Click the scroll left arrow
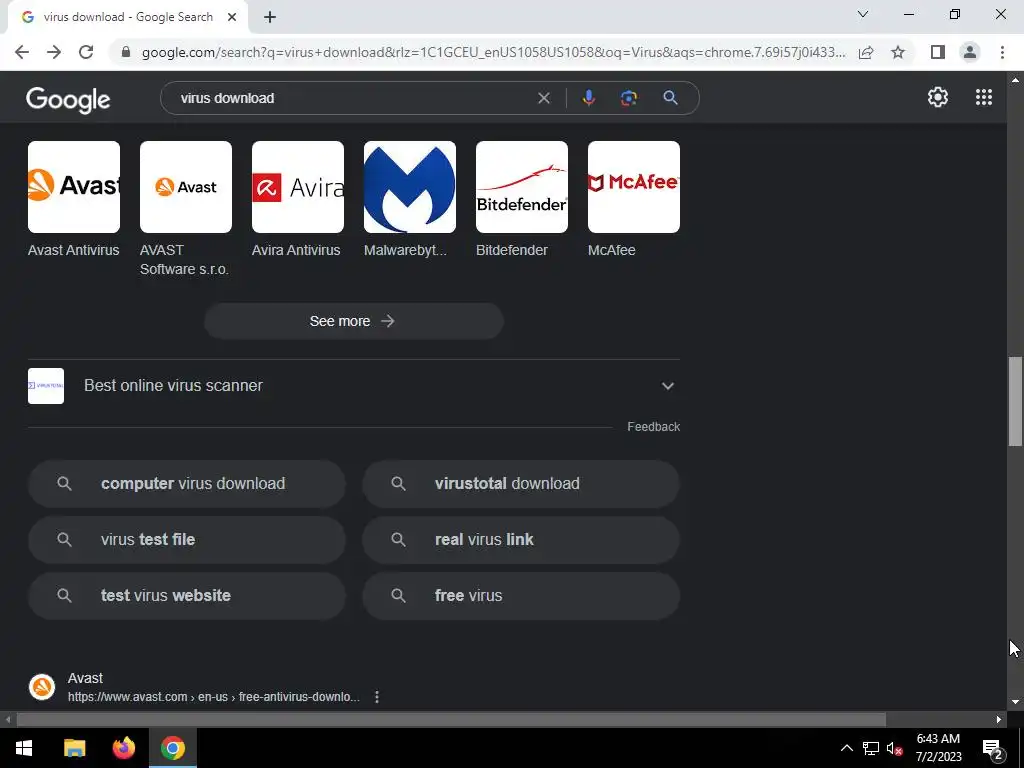The image size is (1024, 768). pos(8,719)
